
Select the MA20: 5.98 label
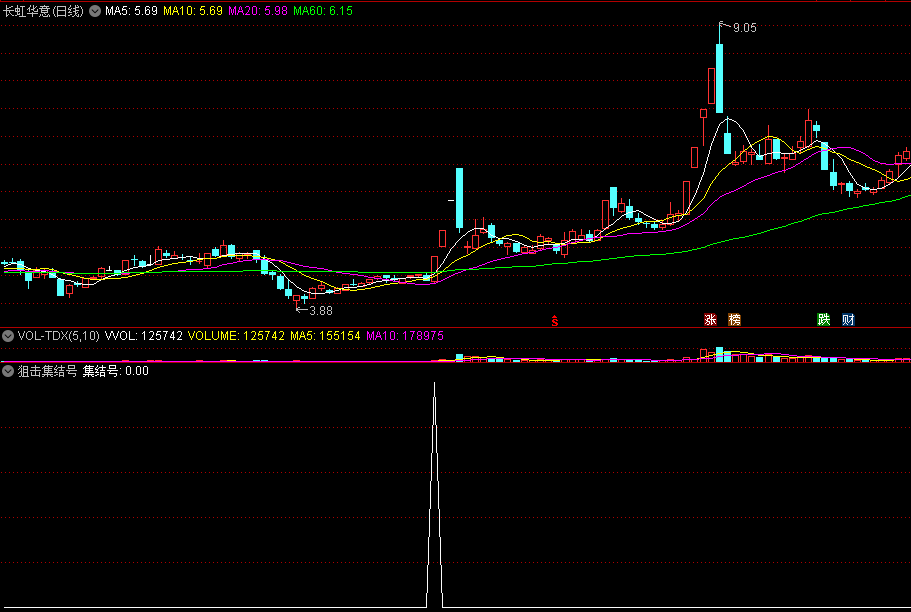point(258,11)
